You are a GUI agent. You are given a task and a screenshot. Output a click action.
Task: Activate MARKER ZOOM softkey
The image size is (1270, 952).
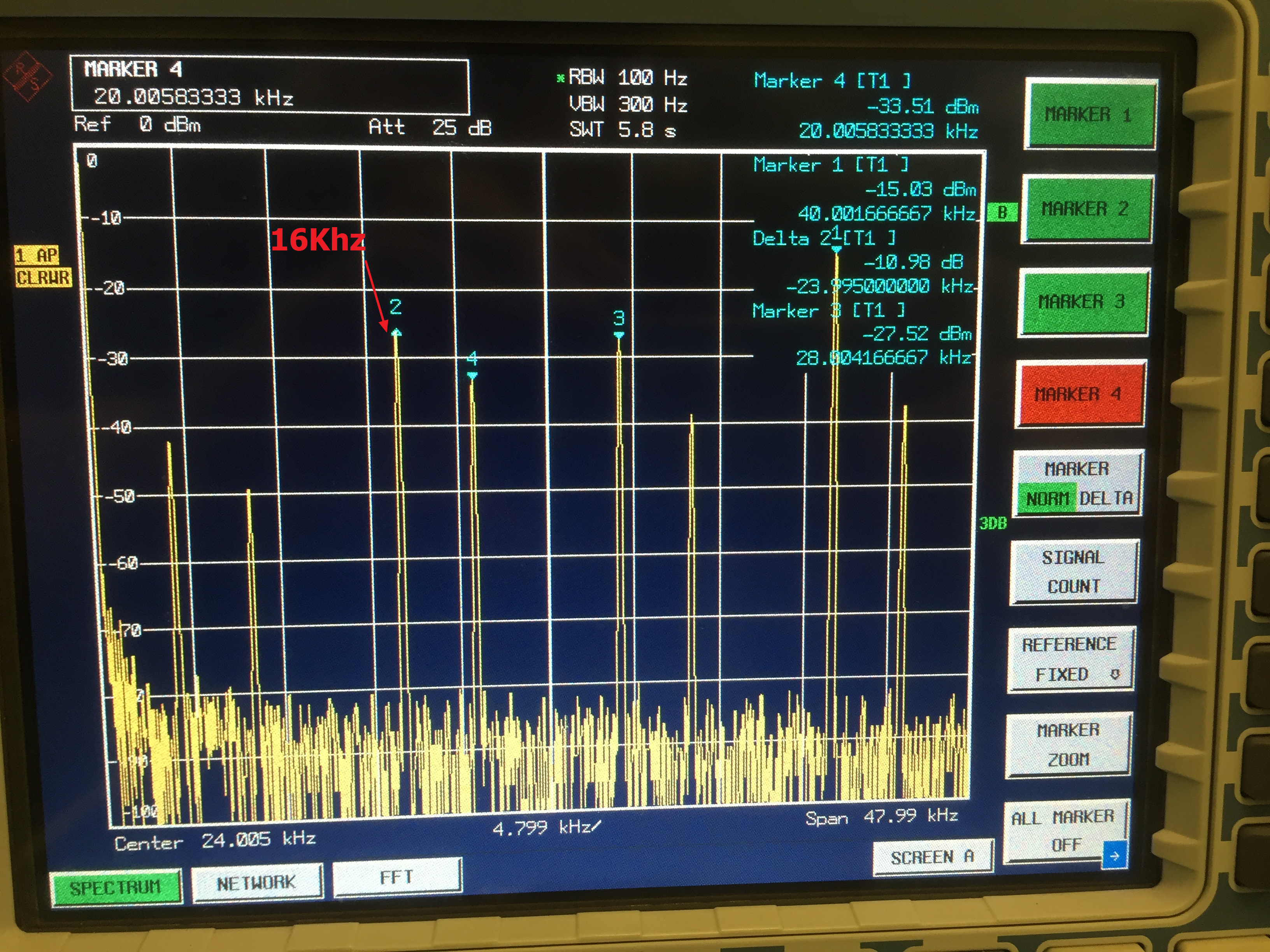pos(1068,744)
